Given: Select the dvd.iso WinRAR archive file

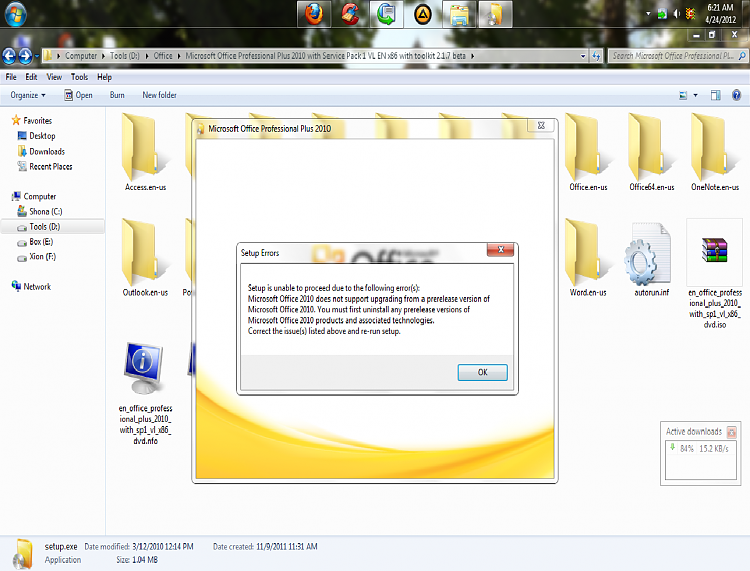Looking at the screenshot, I should pyautogui.click(x=715, y=275).
